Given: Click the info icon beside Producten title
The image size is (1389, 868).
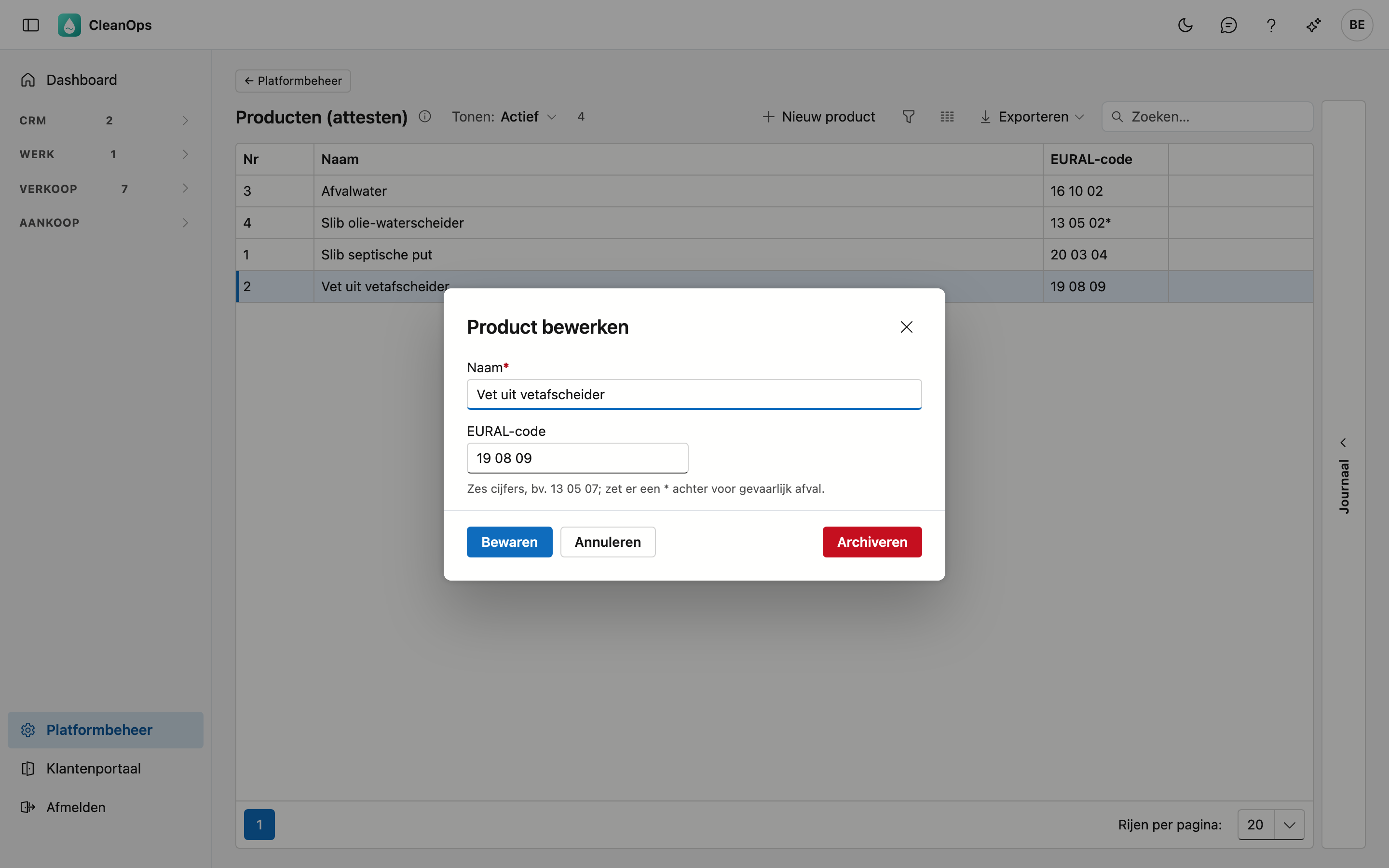Looking at the screenshot, I should click(x=425, y=117).
